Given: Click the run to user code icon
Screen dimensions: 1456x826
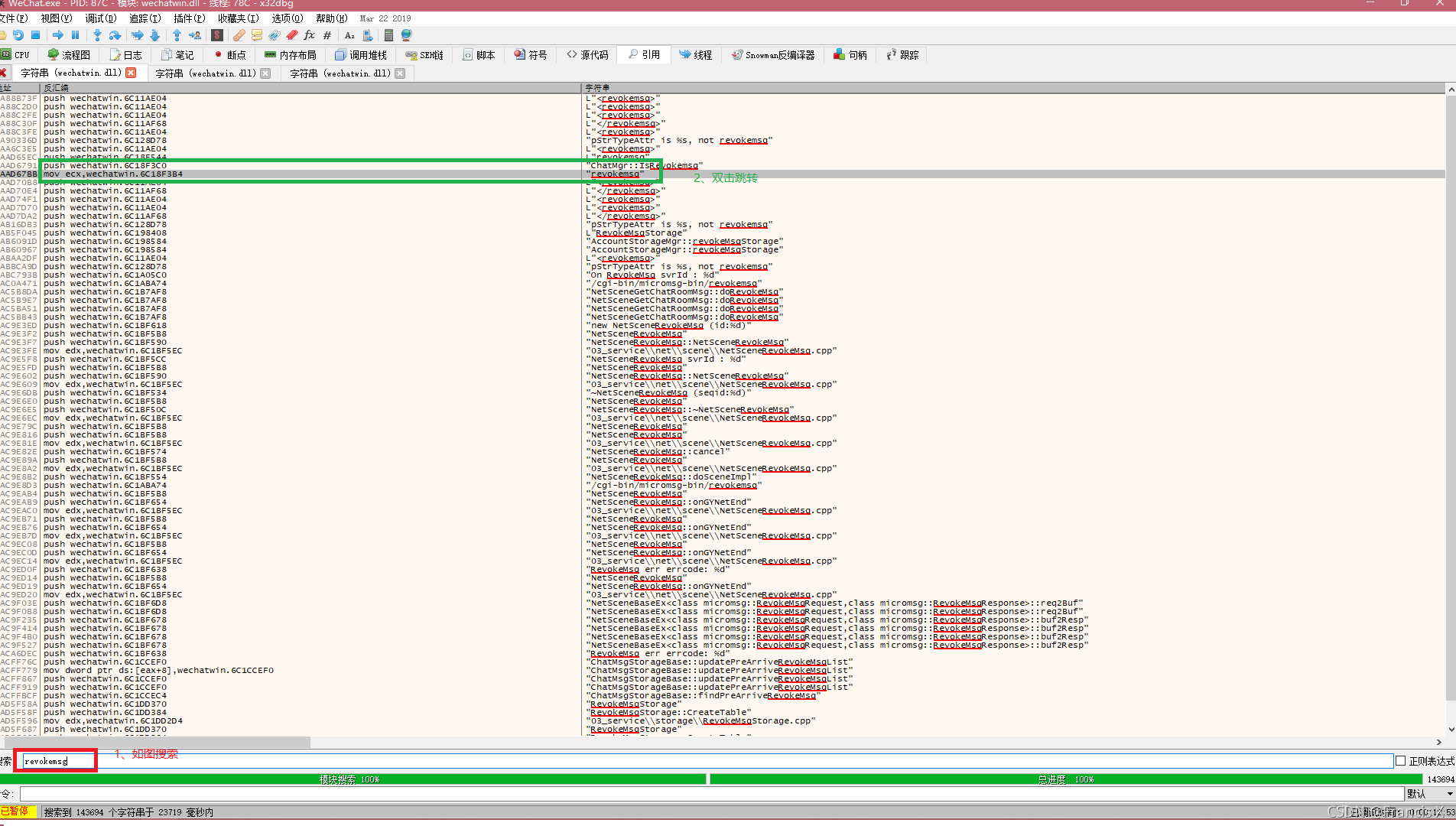Looking at the screenshot, I should (195, 35).
